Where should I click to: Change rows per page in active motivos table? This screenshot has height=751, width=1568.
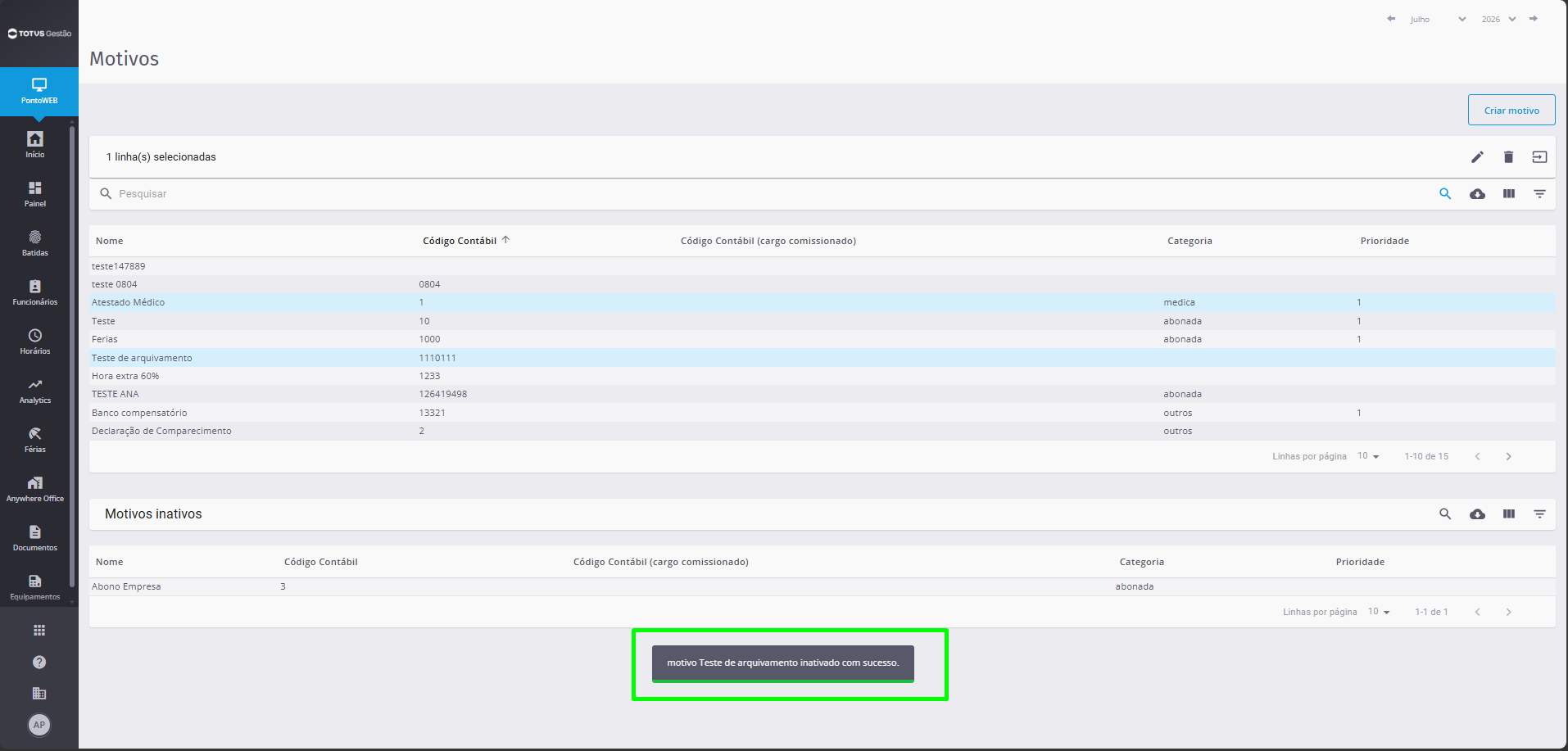pos(1368,456)
